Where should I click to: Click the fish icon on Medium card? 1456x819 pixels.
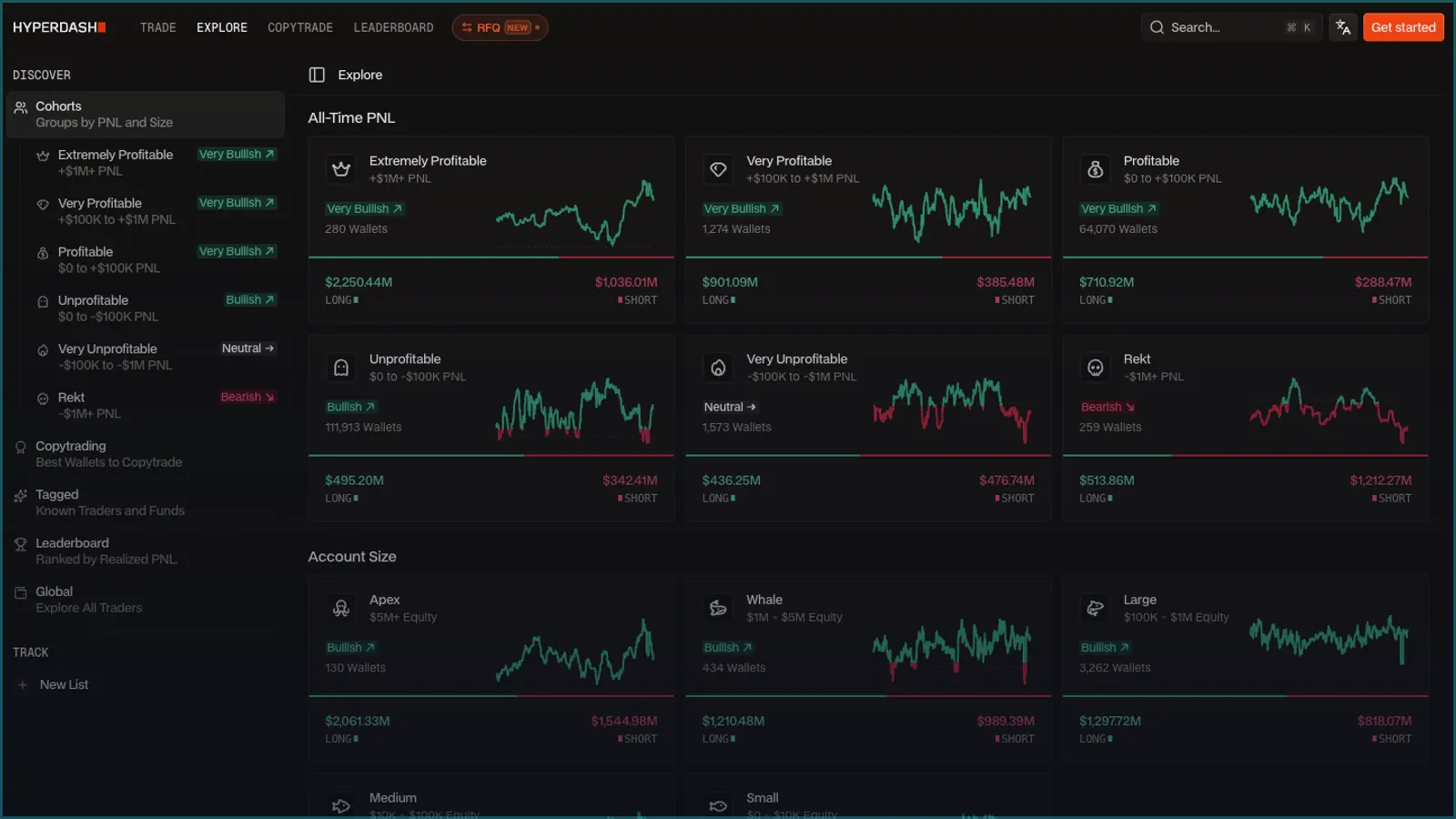(x=341, y=805)
